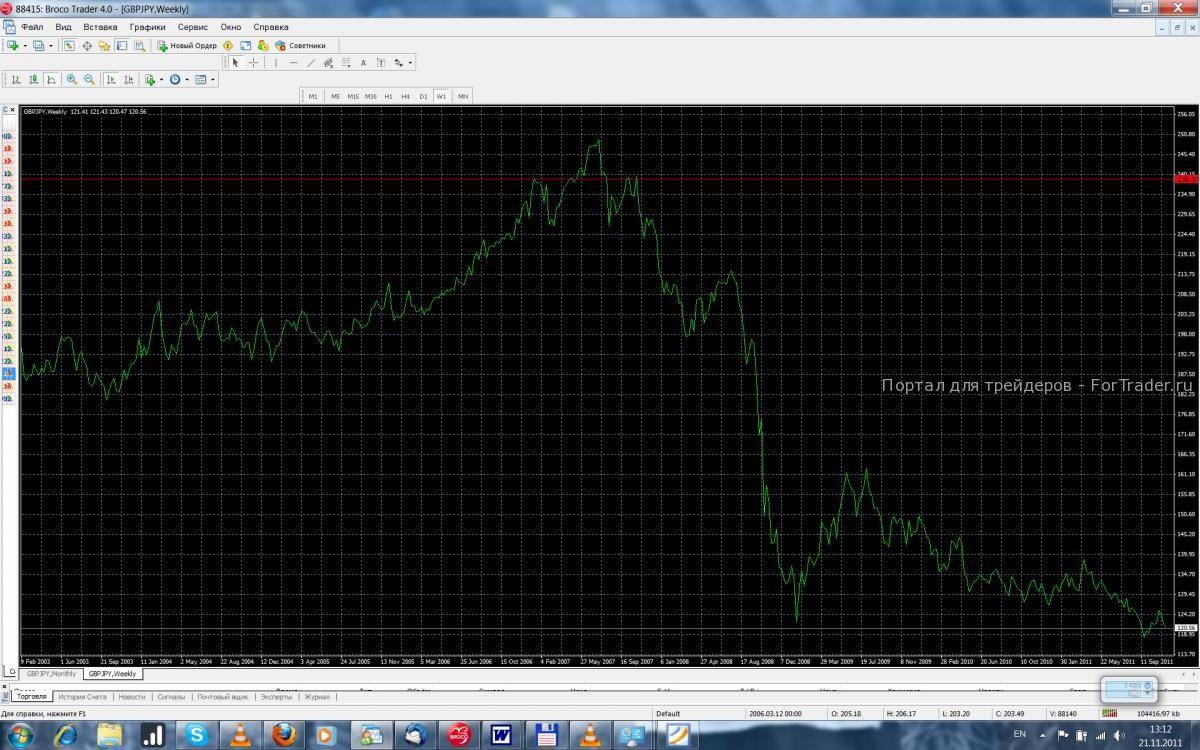Toggle the H4 timeframe button
Image resolution: width=1200 pixels, height=750 pixels.
pyautogui.click(x=405, y=96)
